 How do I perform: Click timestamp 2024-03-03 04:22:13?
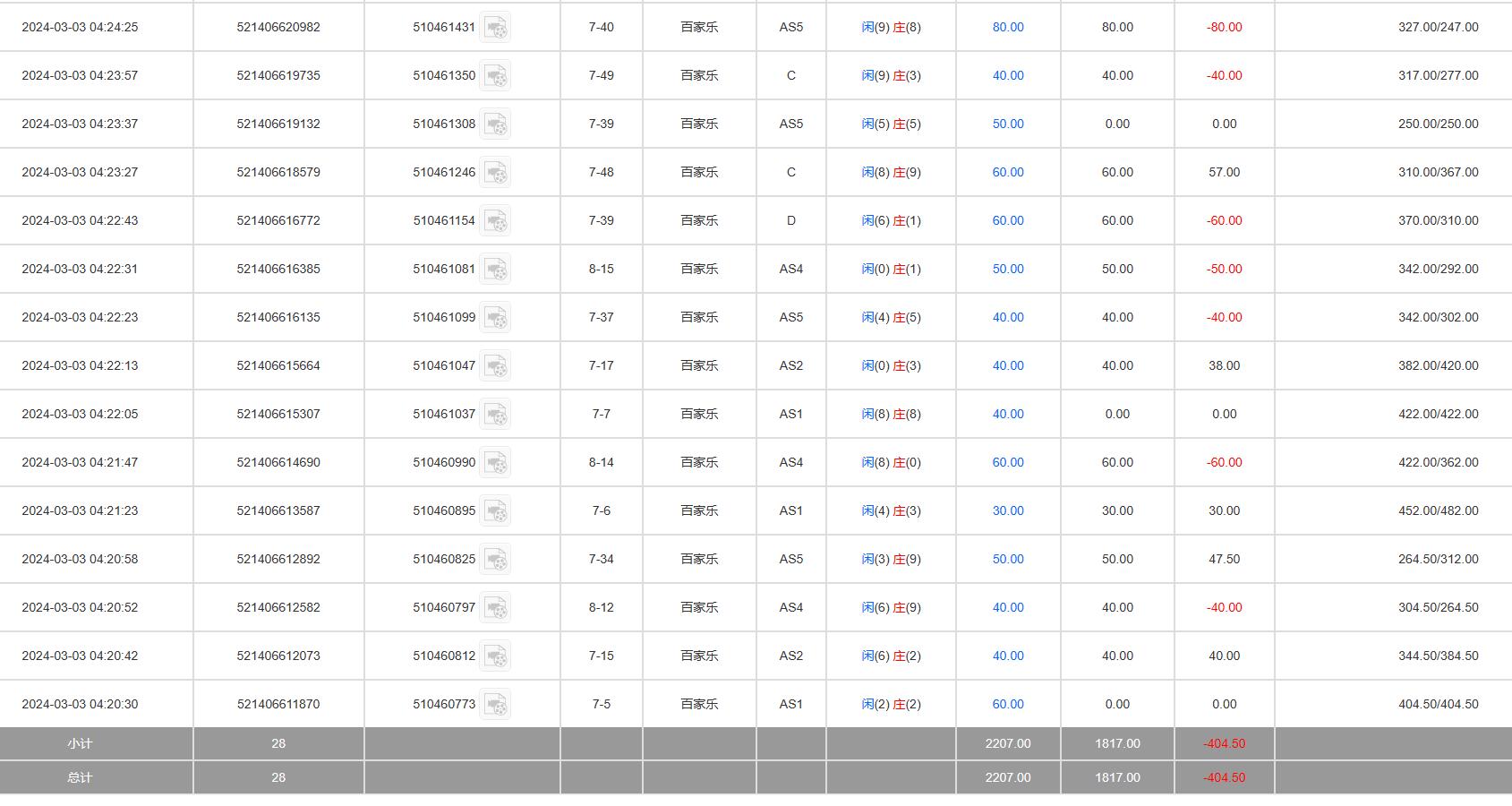(80, 365)
